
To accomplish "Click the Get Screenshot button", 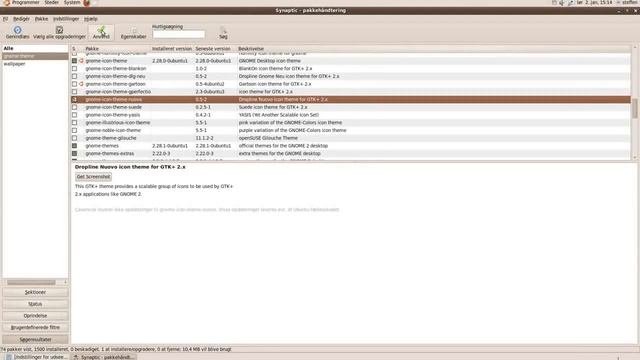I will [x=93, y=177].
